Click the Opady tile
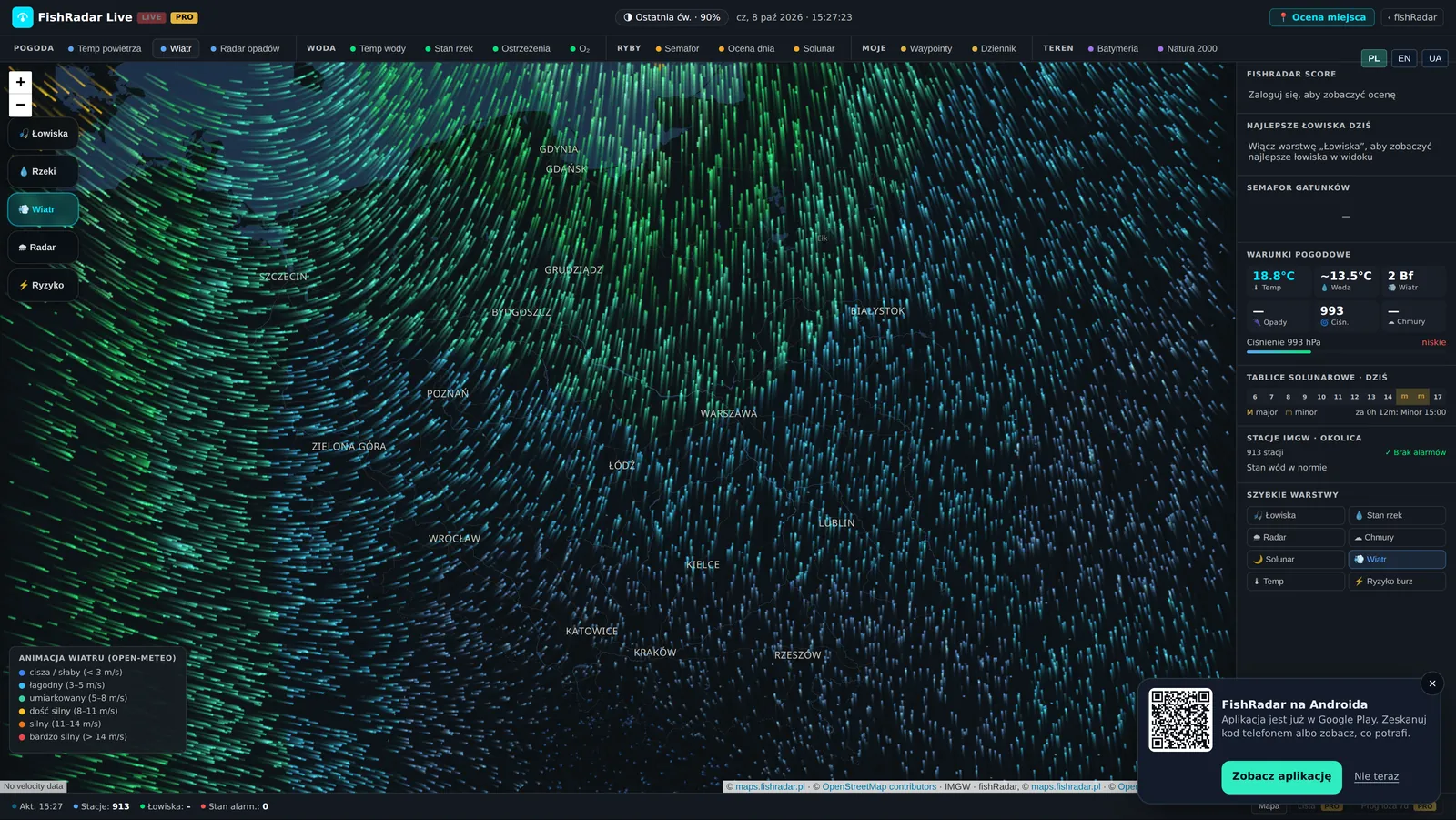1456x820 pixels. coord(1279,315)
